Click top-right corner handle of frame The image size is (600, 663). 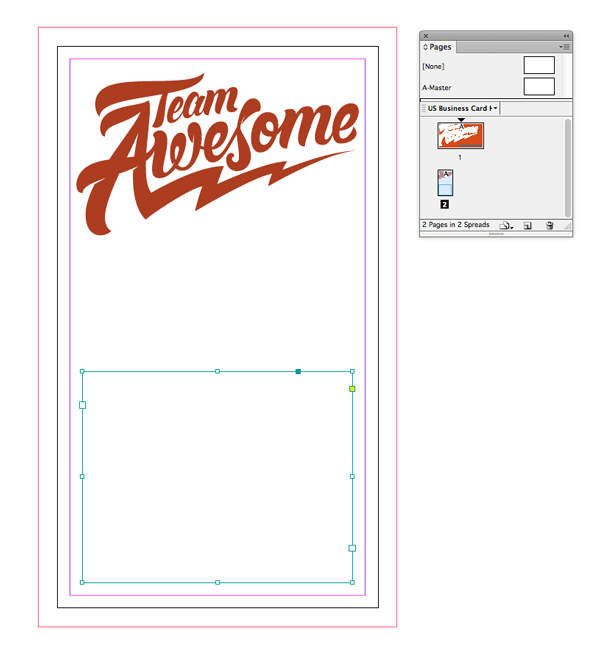coord(352,371)
